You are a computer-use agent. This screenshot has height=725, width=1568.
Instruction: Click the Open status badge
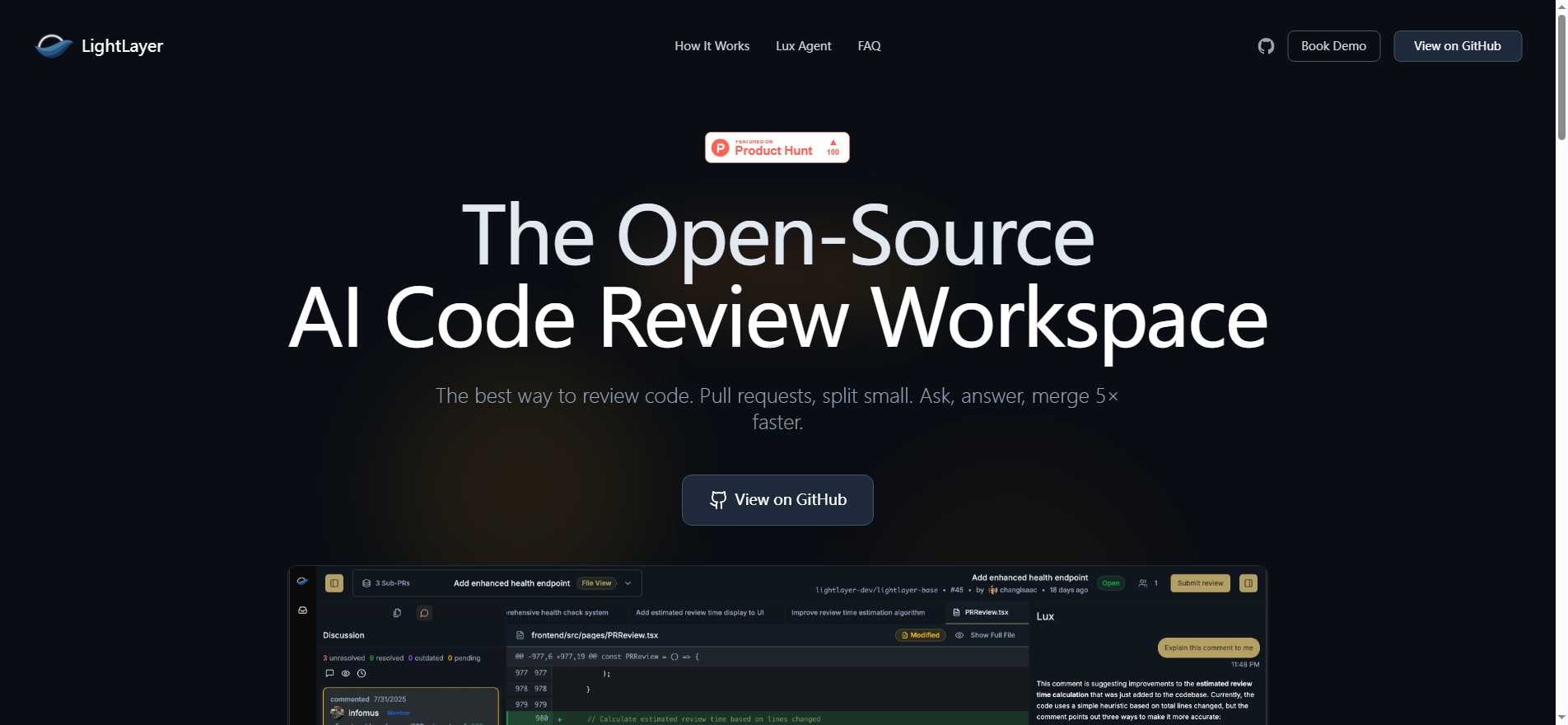(x=1111, y=583)
